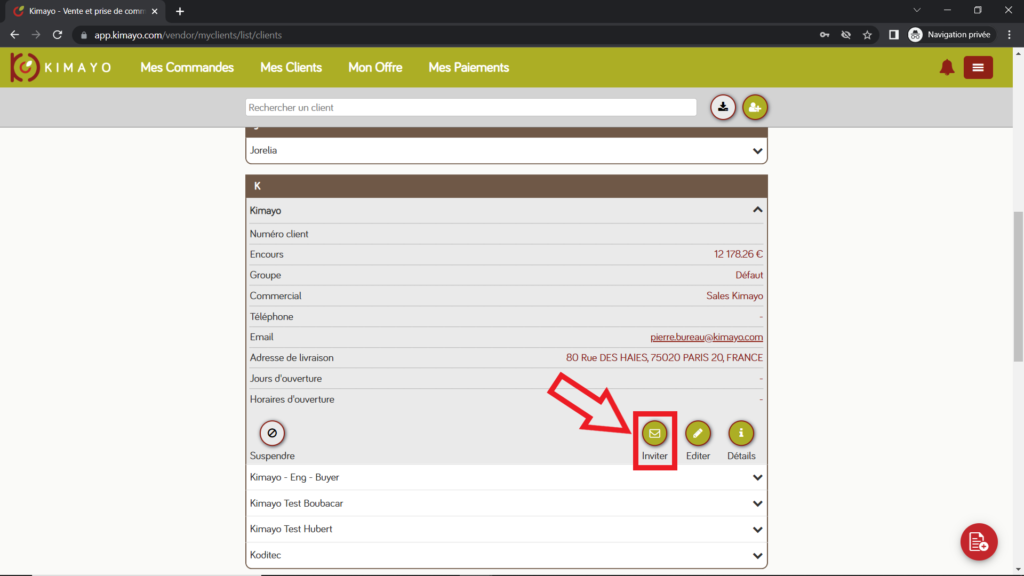Click the Koditec client name

[265, 555]
